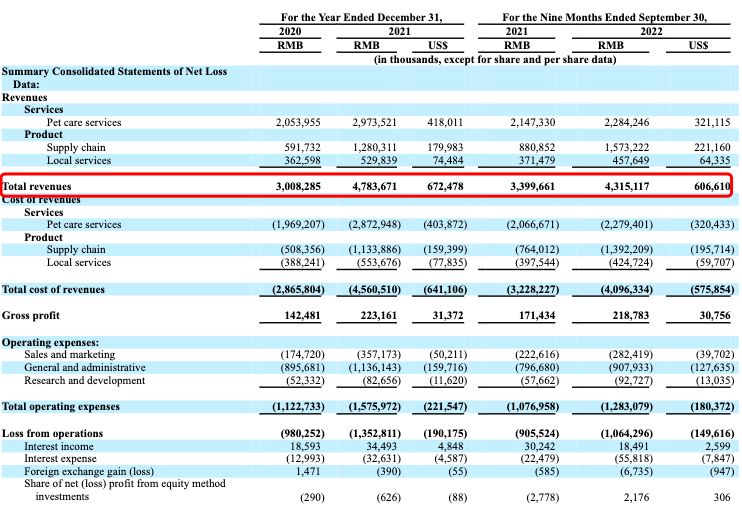This screenshot has height=510, width=742.
Task: Select the "Research and development" row label
Action: pyautogui.click(x=85, y=381)
